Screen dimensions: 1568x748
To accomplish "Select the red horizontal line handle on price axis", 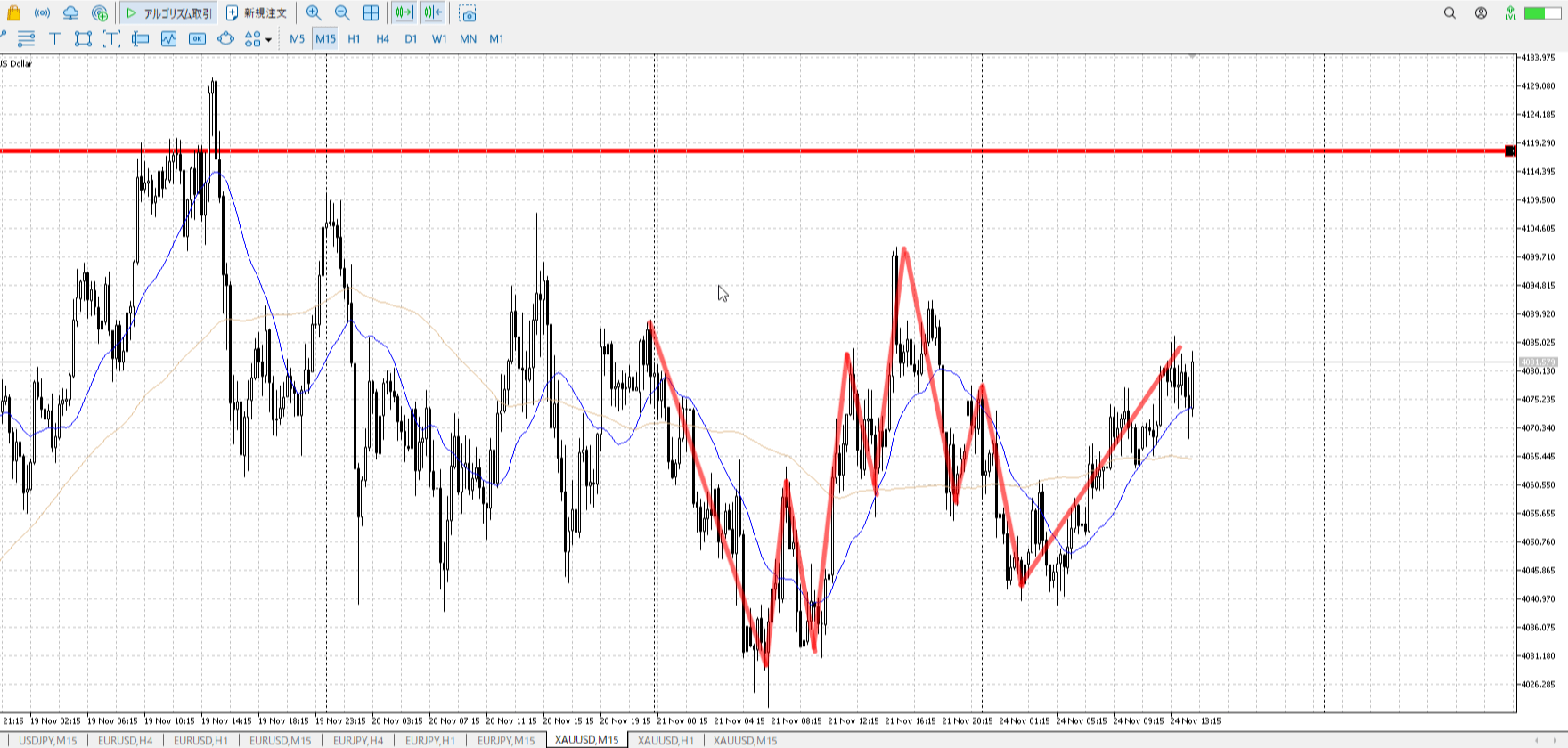I will pyautogui.click(x=1510, y=150).
